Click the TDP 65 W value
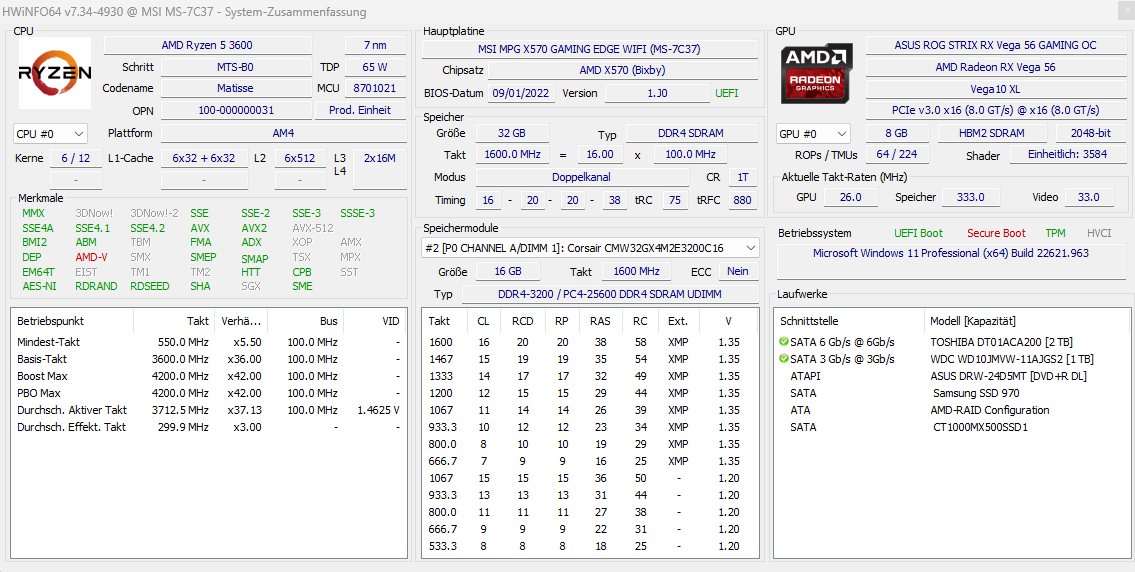This screenshot has width=1135, height=572. pyautogui.click(x=375, y=67)
